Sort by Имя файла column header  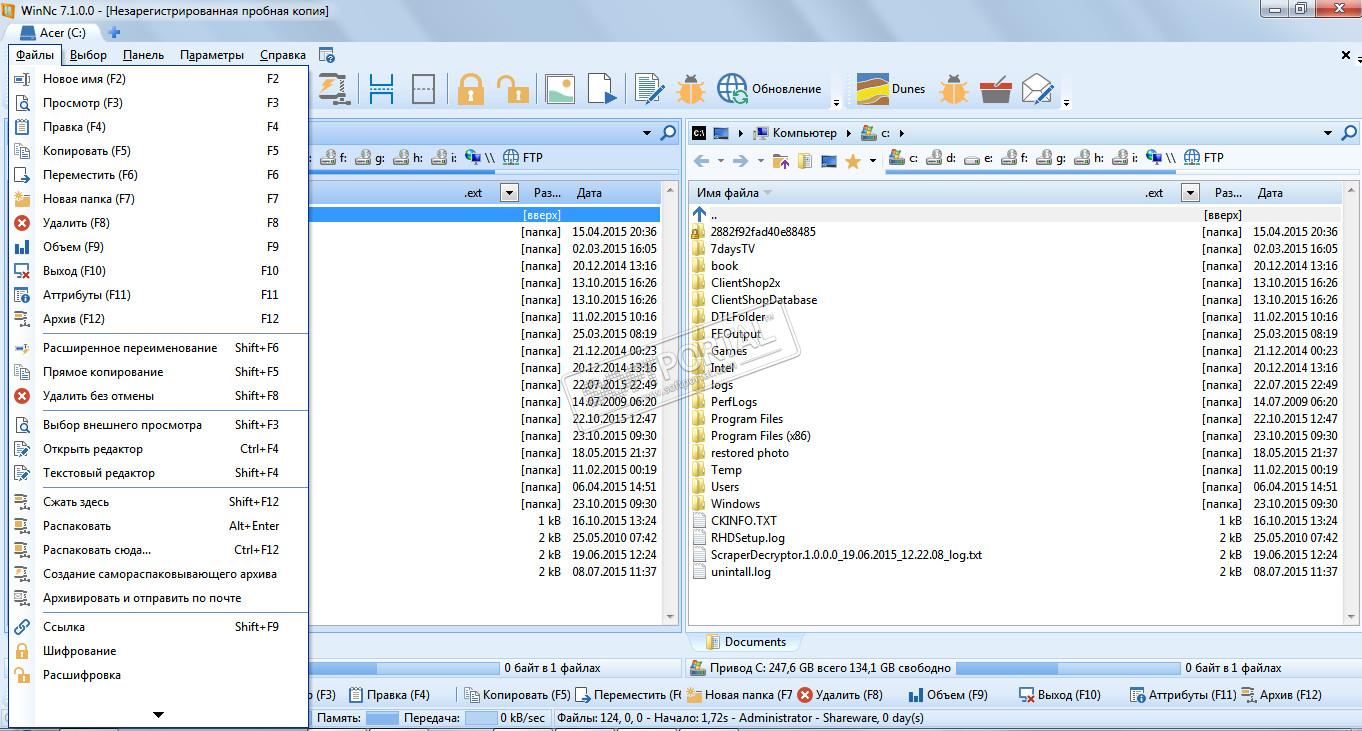(x=728, y=193)
